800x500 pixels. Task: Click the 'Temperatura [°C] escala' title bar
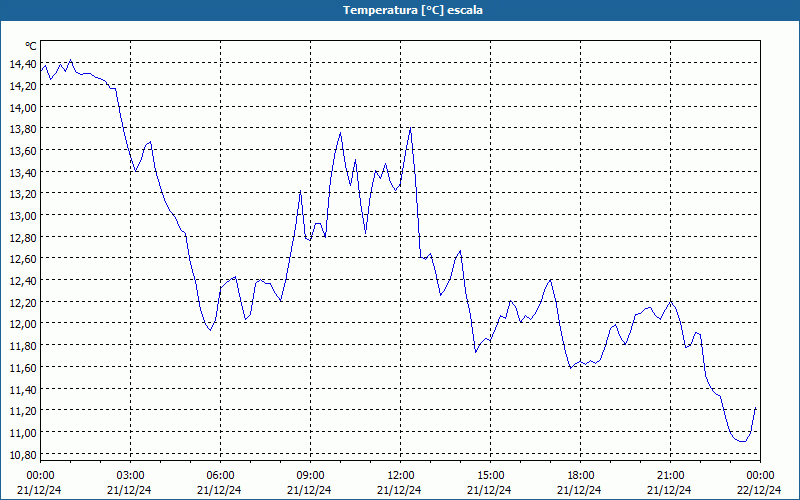click(x=400, y=10)
